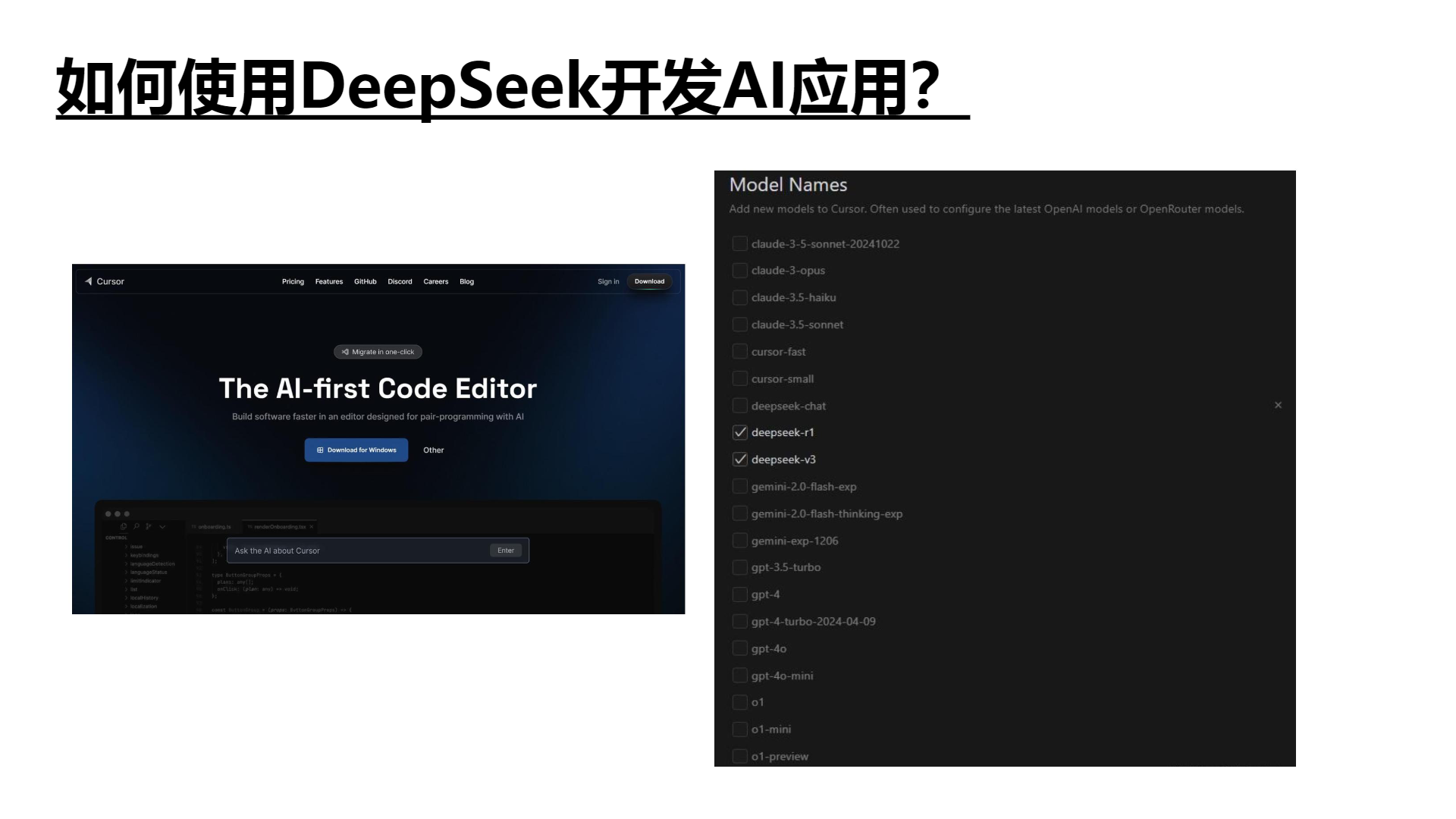Click The AI-first Code Editor headline
The width and height of the screenshot is (1456, 819).
pos(378,388)
